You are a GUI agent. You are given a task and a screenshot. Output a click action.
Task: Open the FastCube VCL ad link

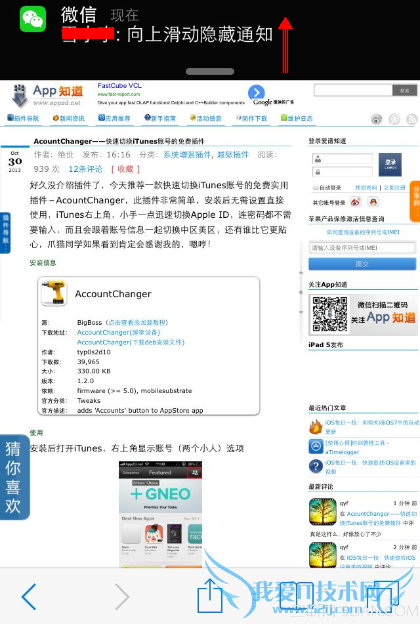point(119,86)
